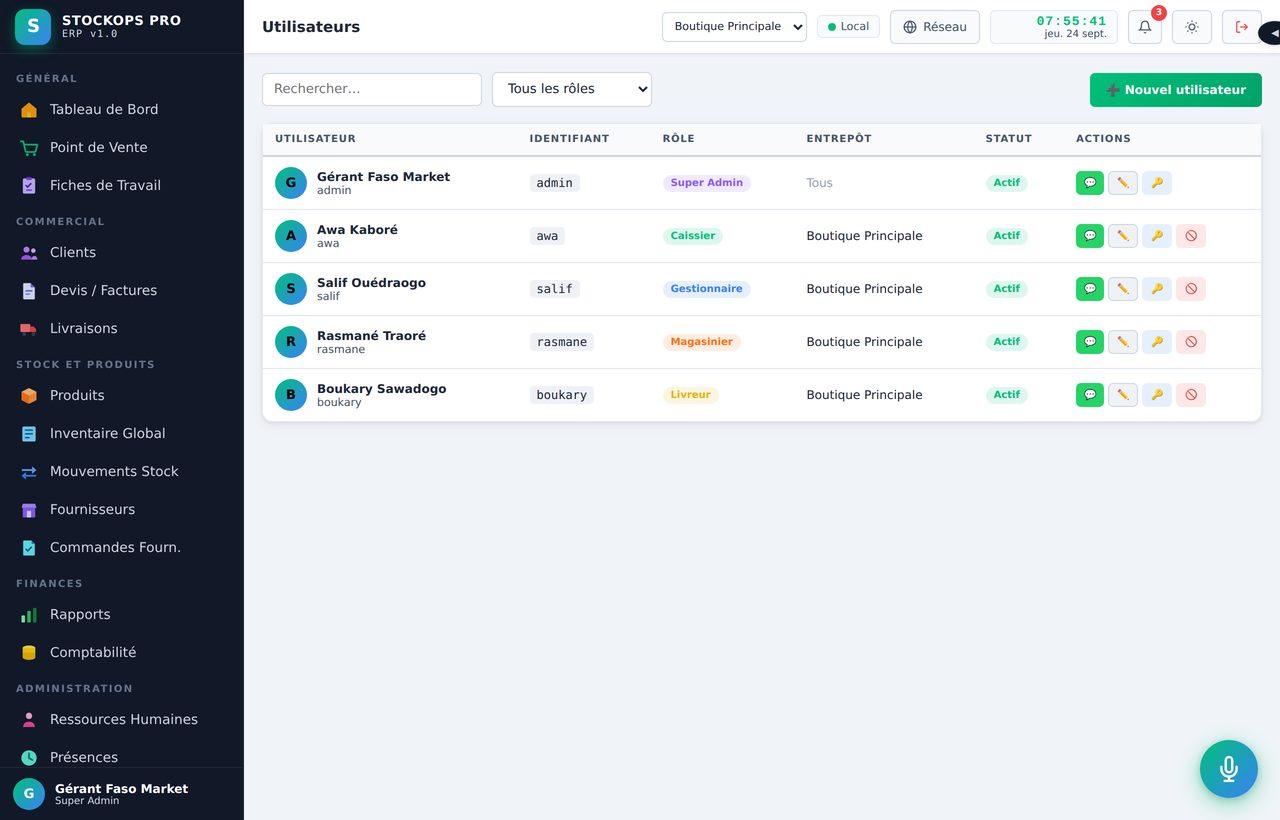Viewport: 1280px width, 820px height.
Task: Click the Local status badge
Action: pos(848,27)
